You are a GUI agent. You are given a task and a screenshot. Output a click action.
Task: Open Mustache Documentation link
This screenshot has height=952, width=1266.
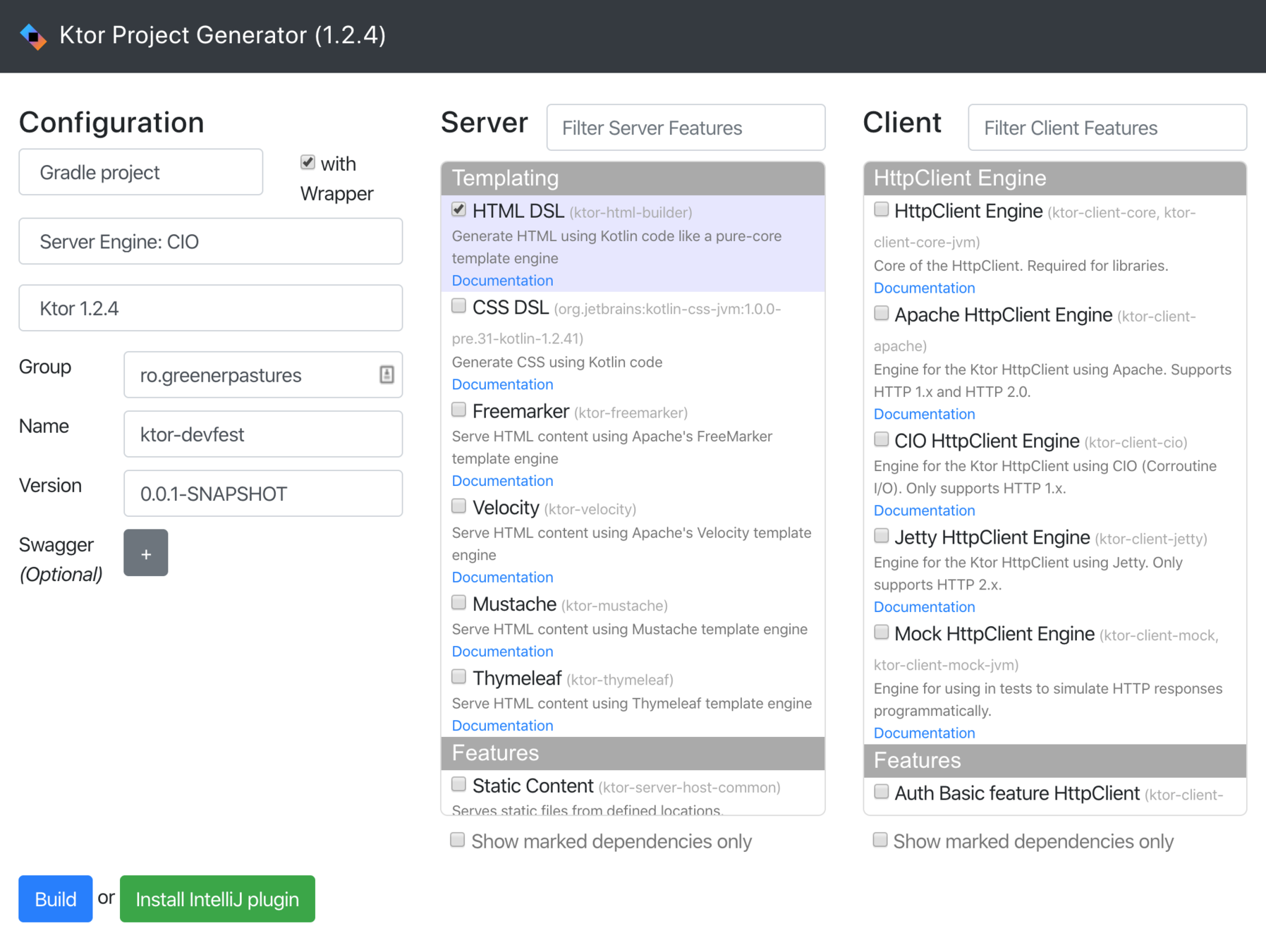[x=502, y=652]
